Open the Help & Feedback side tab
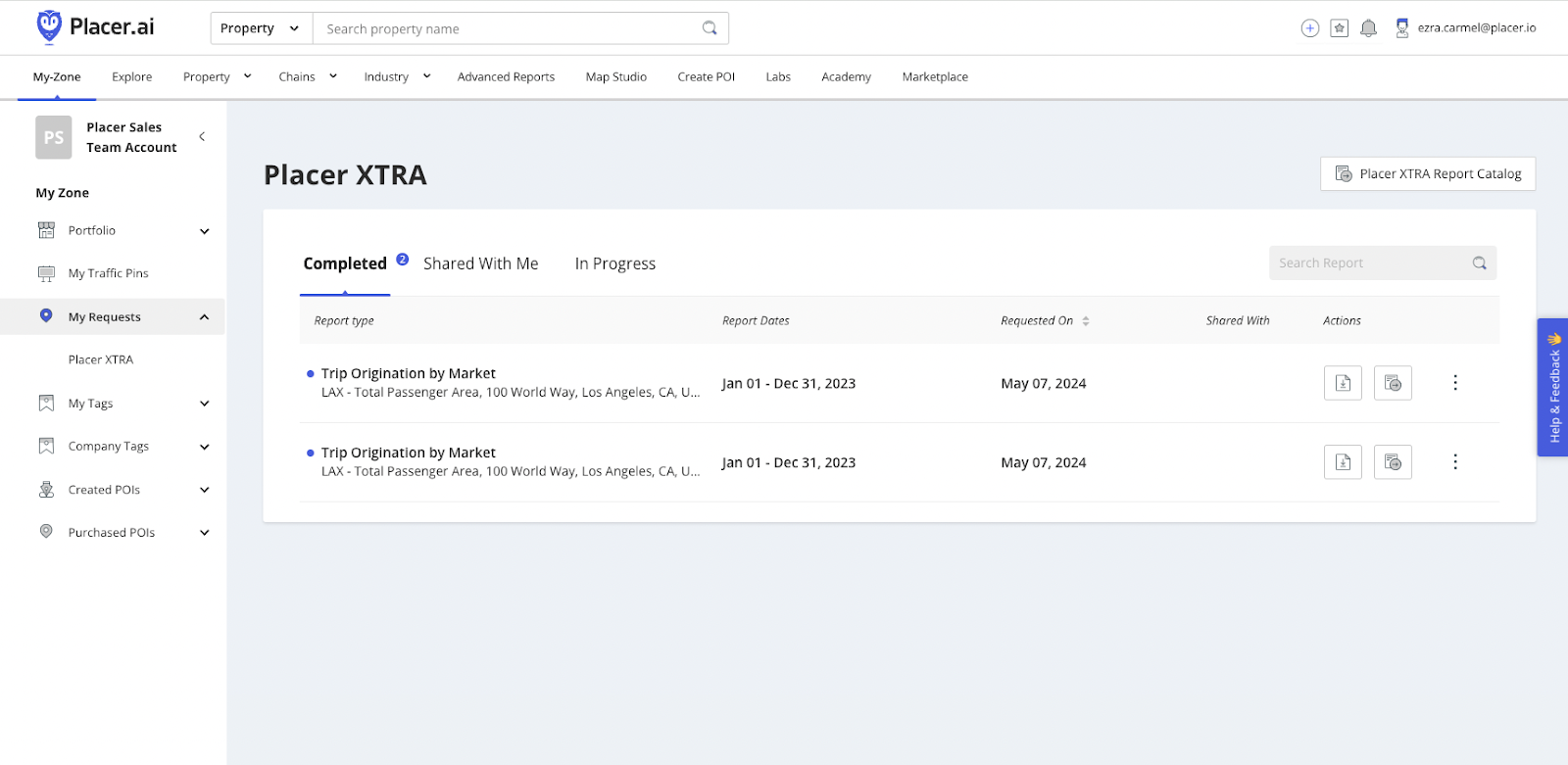 coord(1553,387)
